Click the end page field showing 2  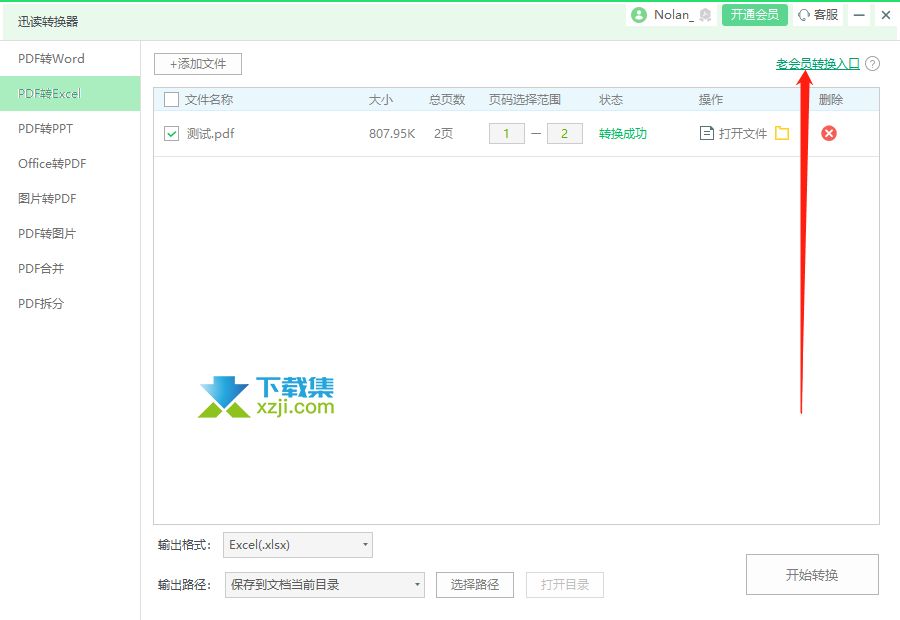tap(565, 133)
